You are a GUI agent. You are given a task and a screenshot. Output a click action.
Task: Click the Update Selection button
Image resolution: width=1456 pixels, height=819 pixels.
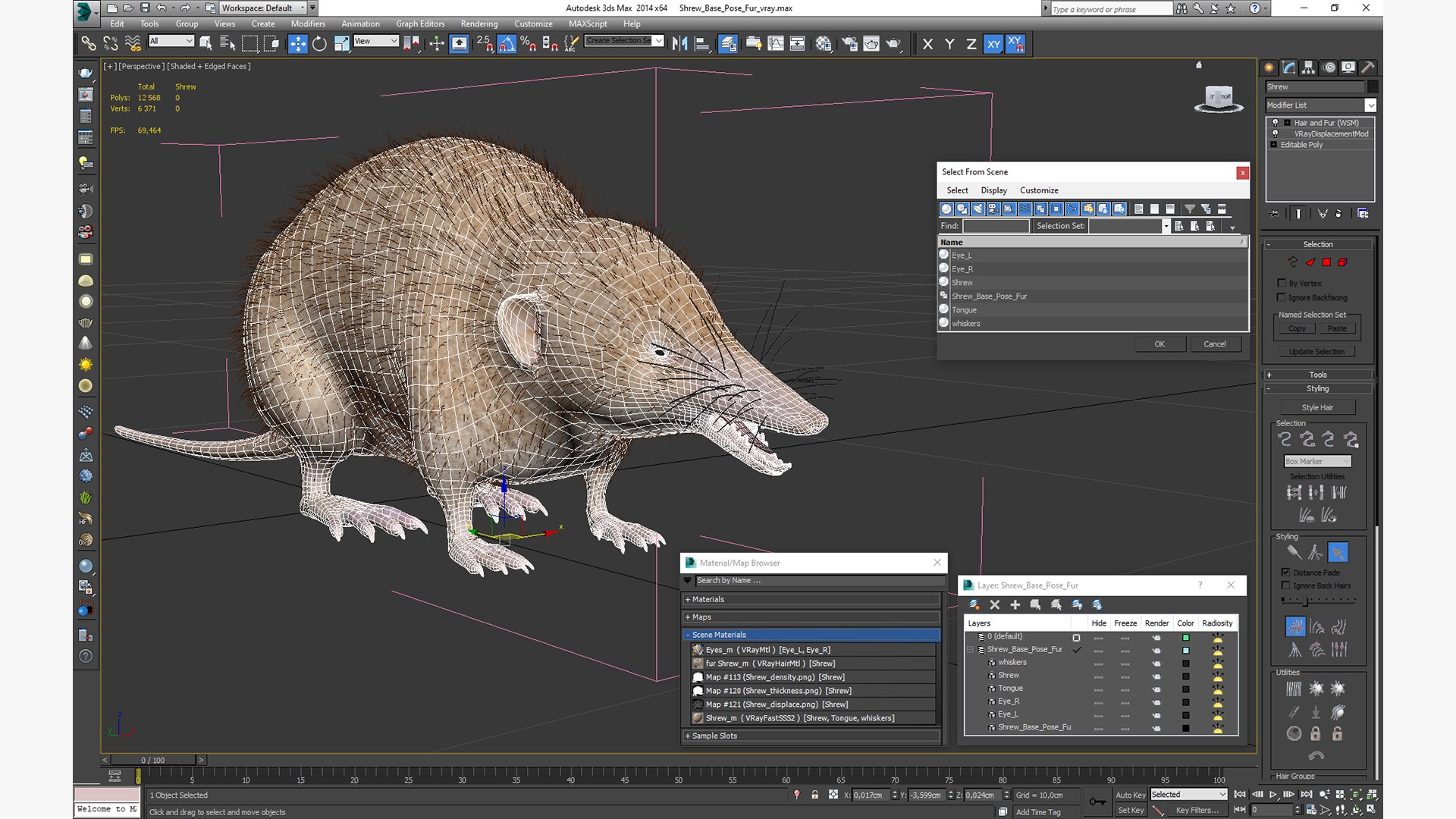click(1316, 352)
